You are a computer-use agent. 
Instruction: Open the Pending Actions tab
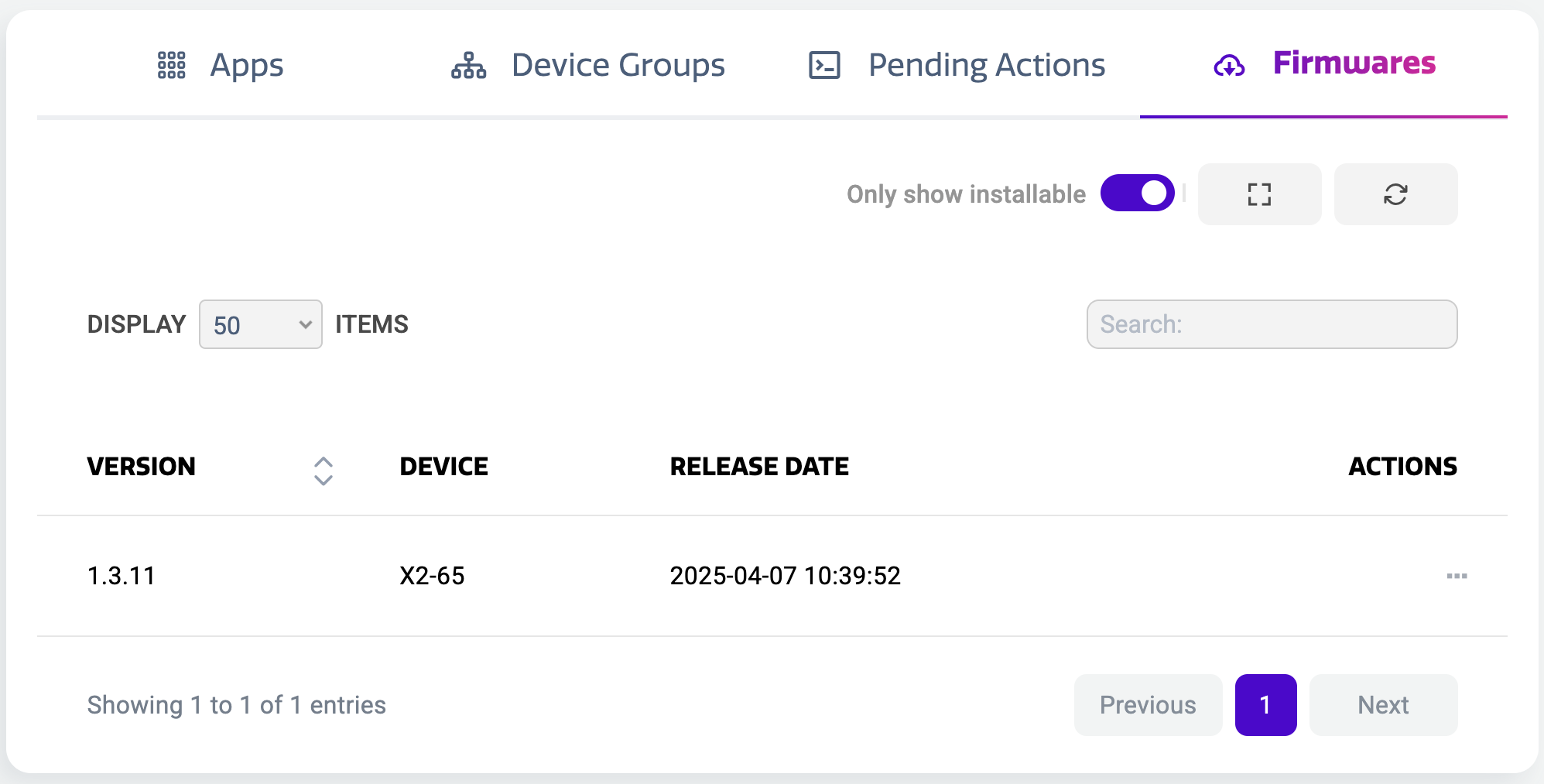pos(986,65)
